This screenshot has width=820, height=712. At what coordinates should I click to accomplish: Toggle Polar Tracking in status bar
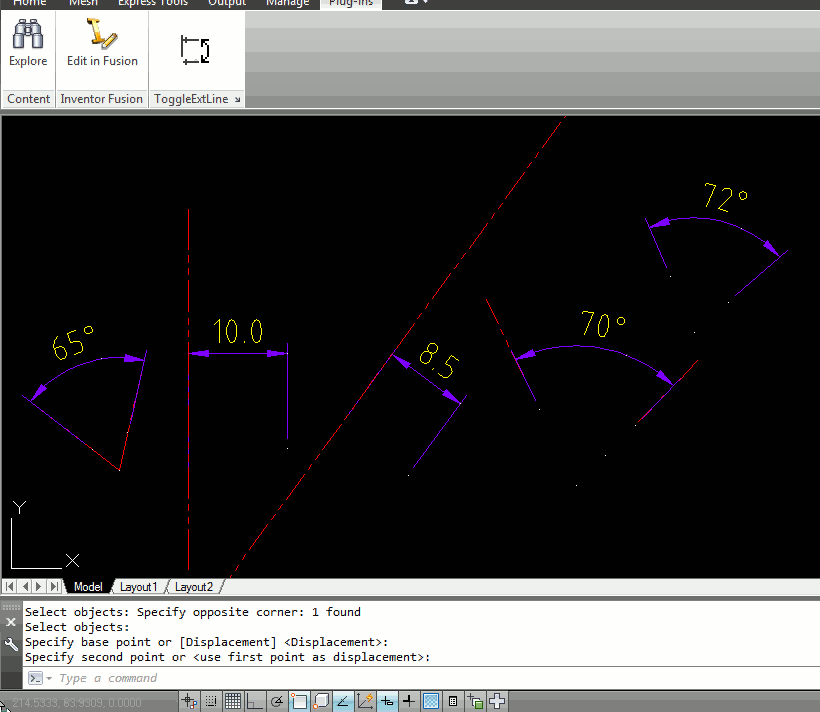click(277, 701)
